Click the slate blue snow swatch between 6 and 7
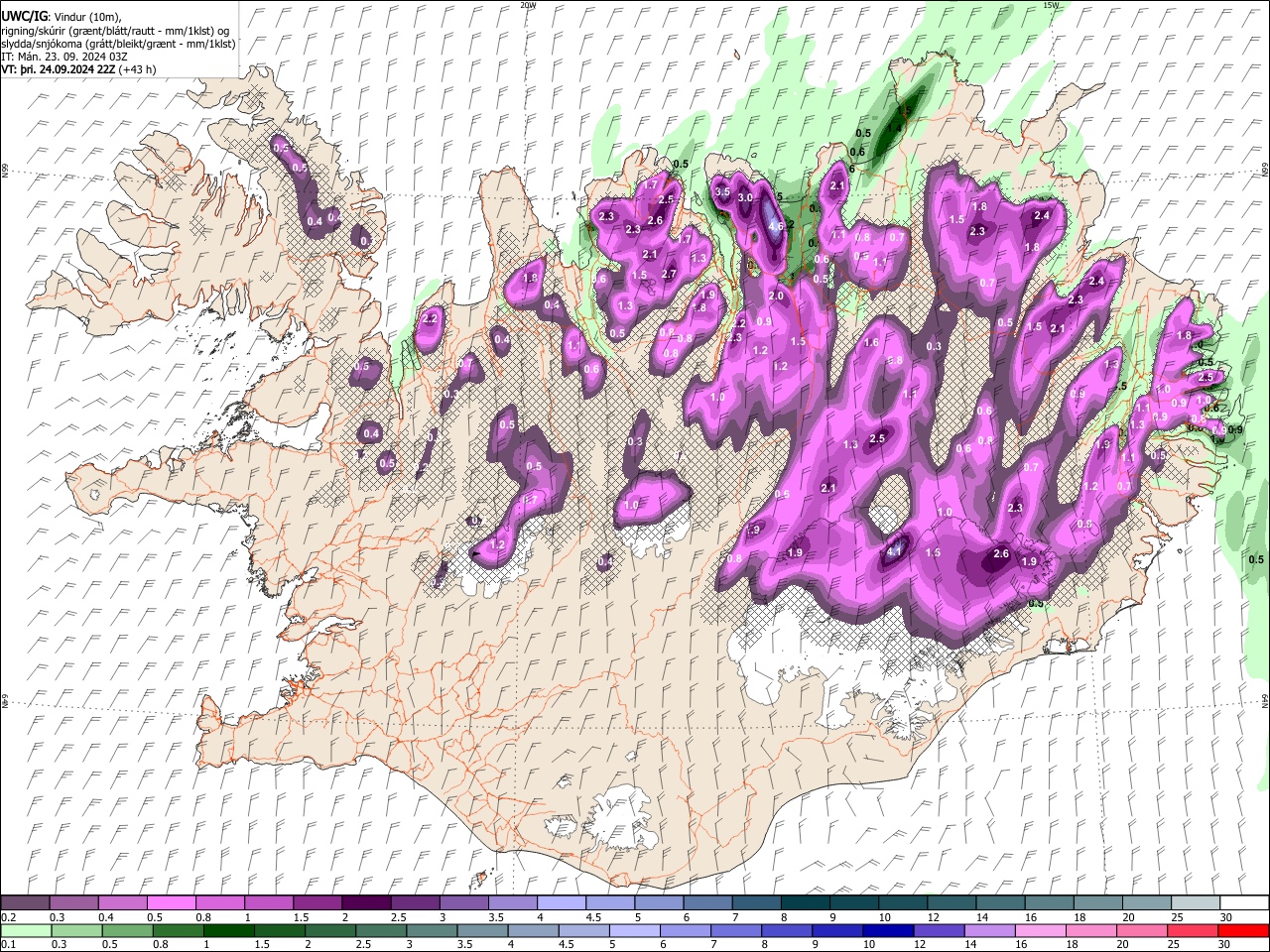 (x=707, y=903)
